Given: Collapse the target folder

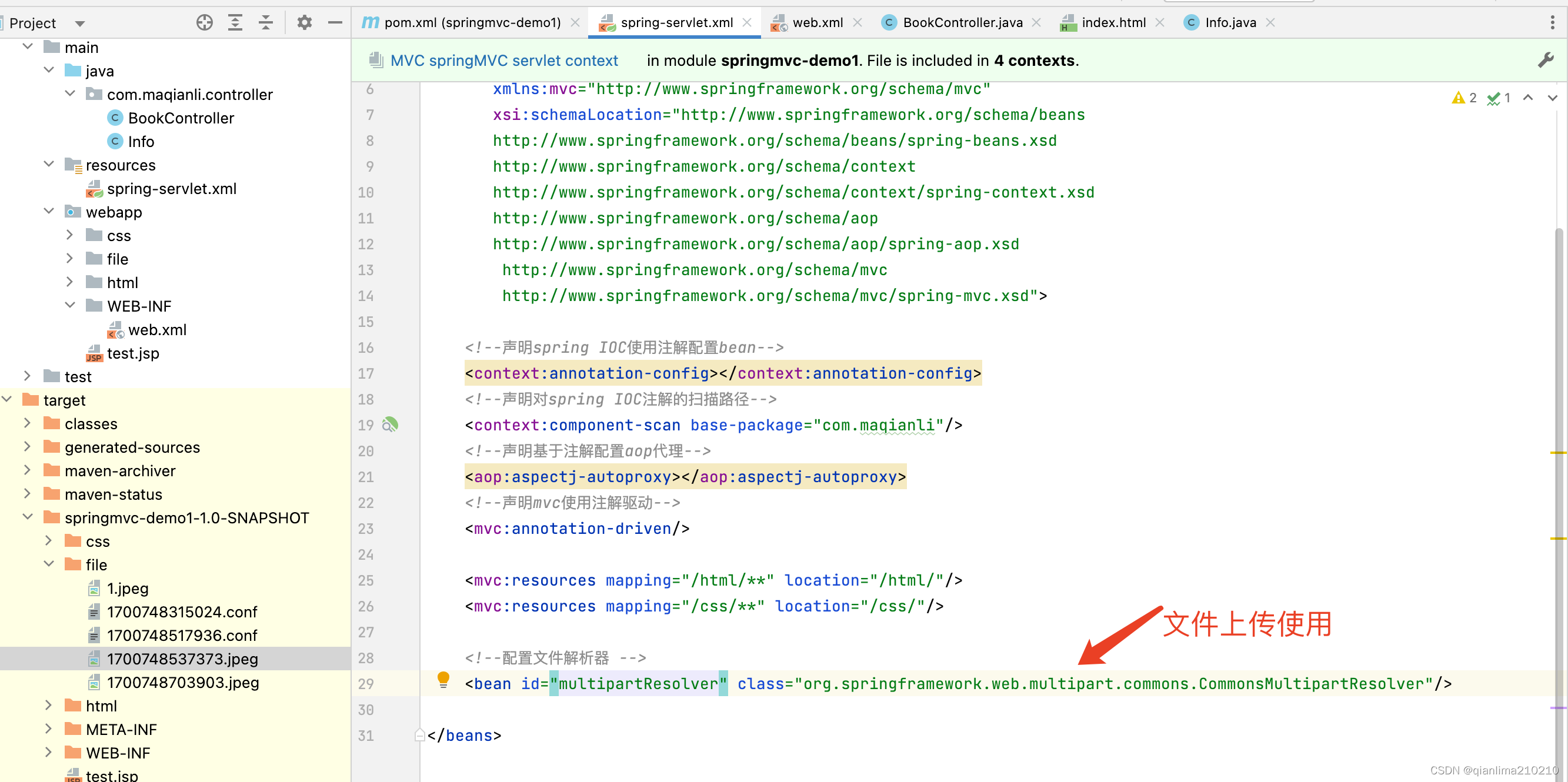Looking at the screenshot, I should [6, 399].
